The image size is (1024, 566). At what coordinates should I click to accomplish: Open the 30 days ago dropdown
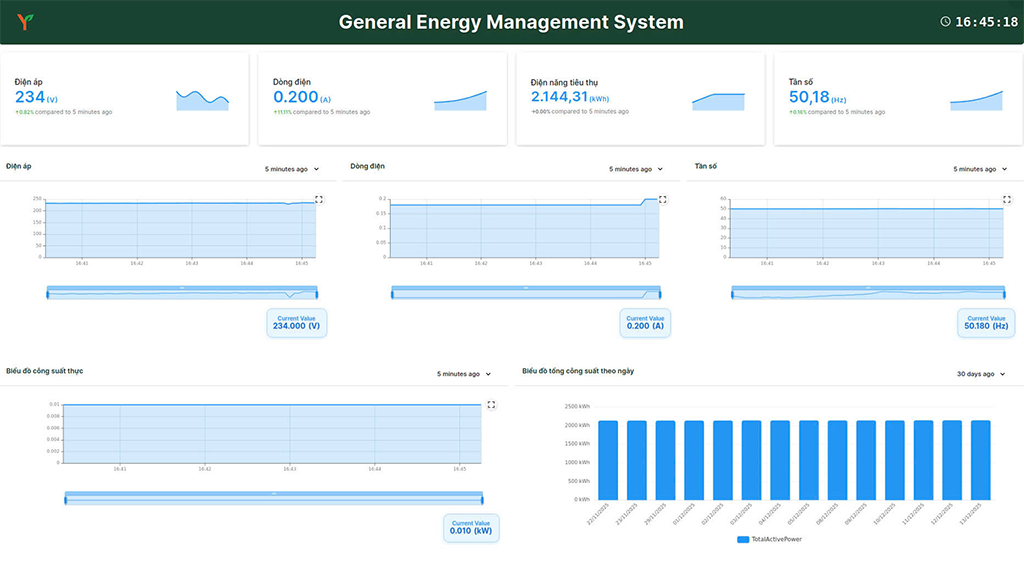tap(980, 374)
